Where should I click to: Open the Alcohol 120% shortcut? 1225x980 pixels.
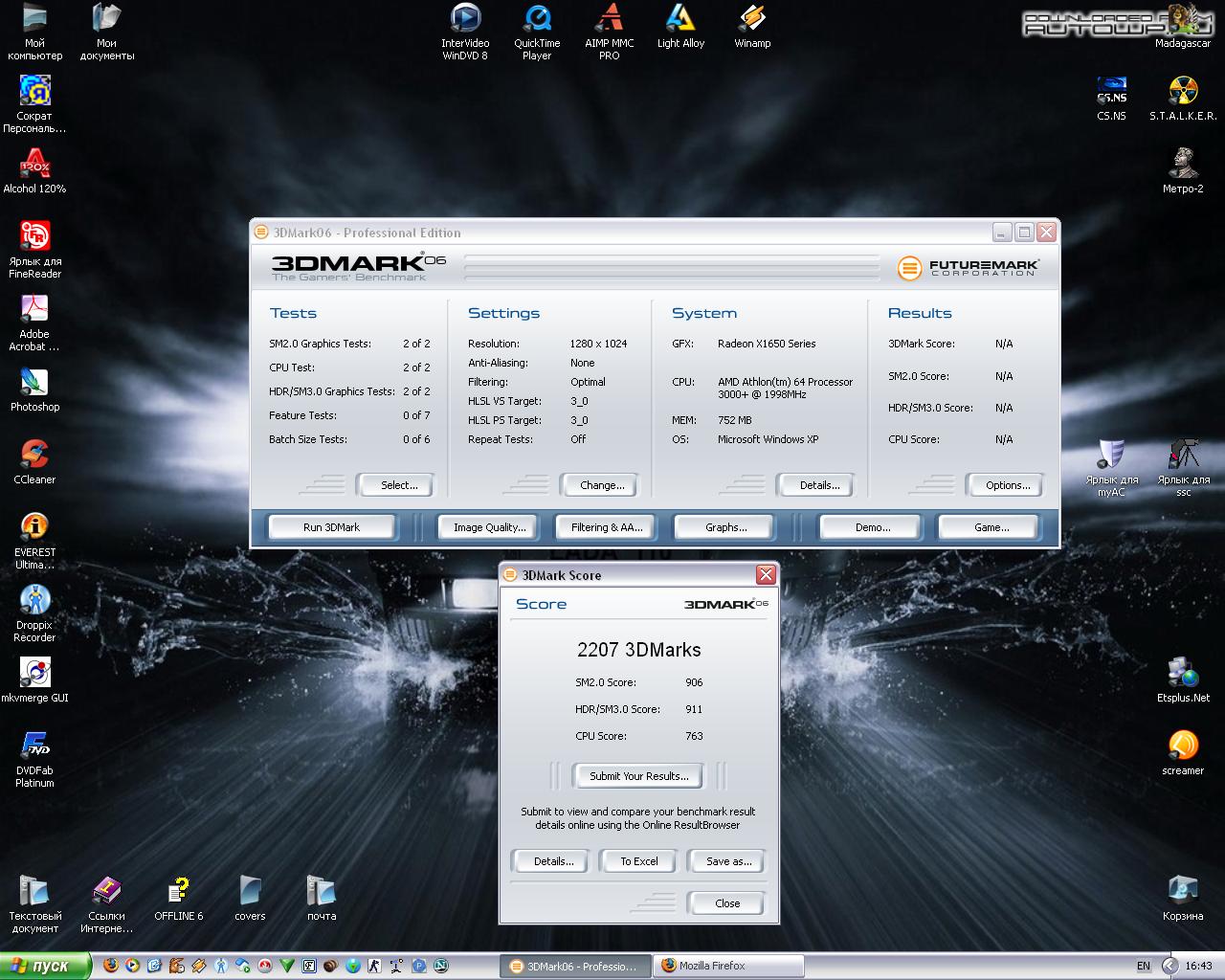(x=34, y=165)
